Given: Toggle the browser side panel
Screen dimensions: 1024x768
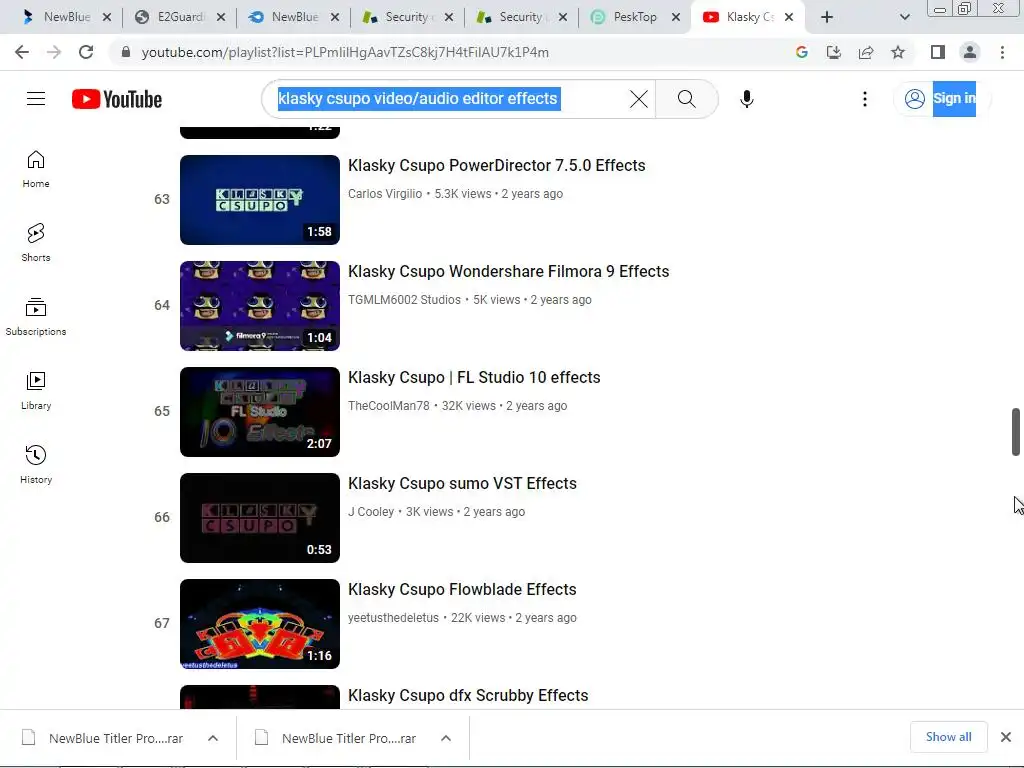Looking at the screenshot, I should [938, 52].
